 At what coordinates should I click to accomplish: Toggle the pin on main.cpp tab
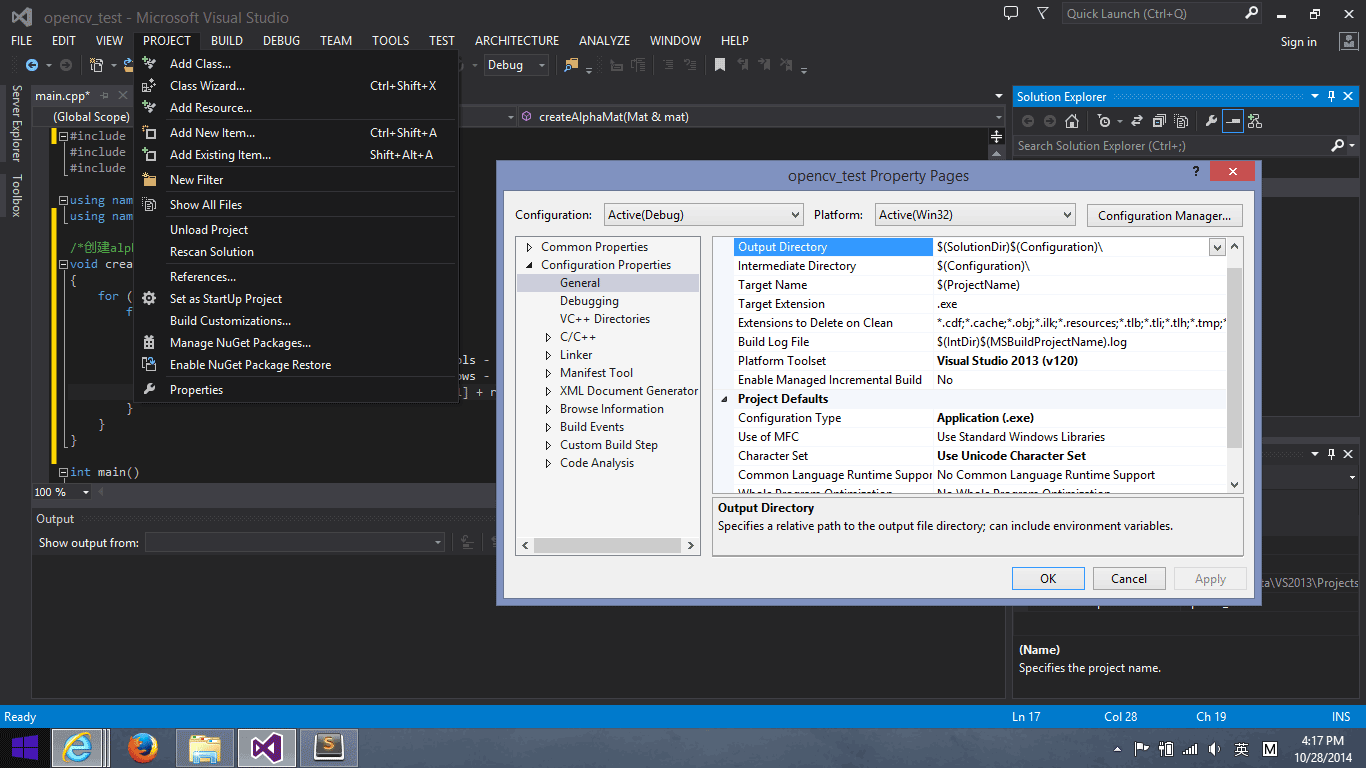pos(104,96)
